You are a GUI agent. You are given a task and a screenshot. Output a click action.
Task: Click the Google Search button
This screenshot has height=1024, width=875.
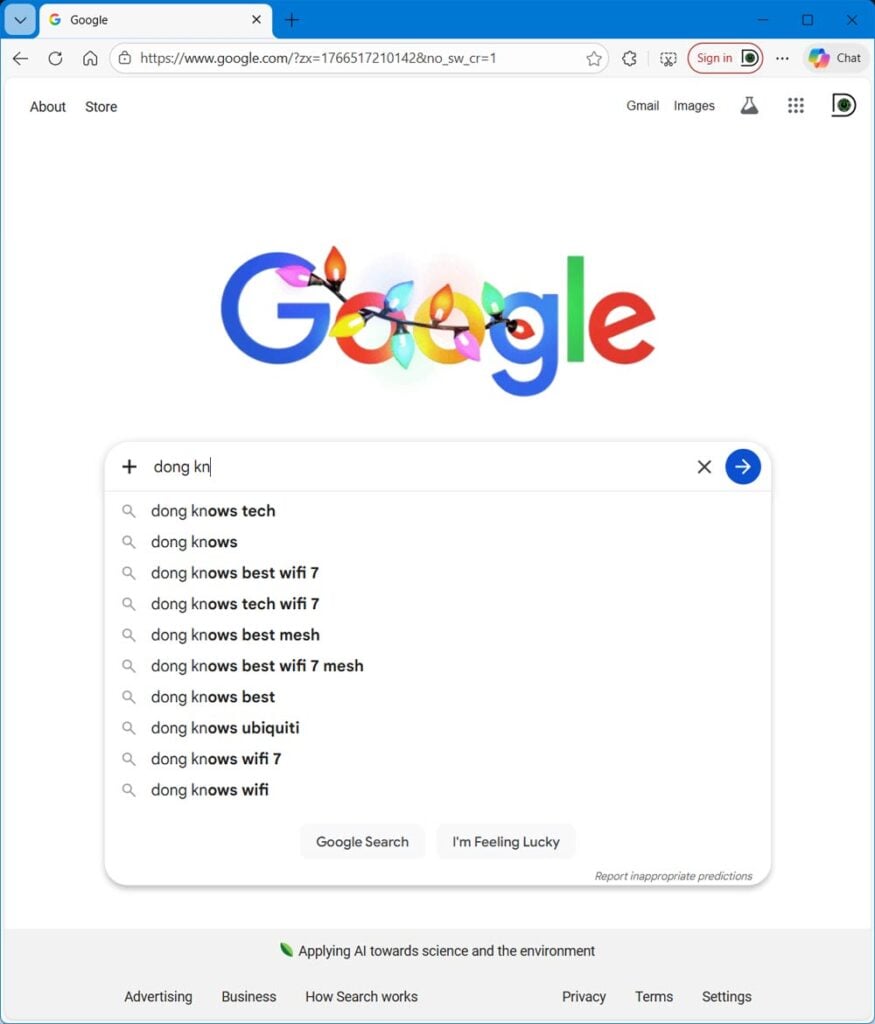[362, 841]
